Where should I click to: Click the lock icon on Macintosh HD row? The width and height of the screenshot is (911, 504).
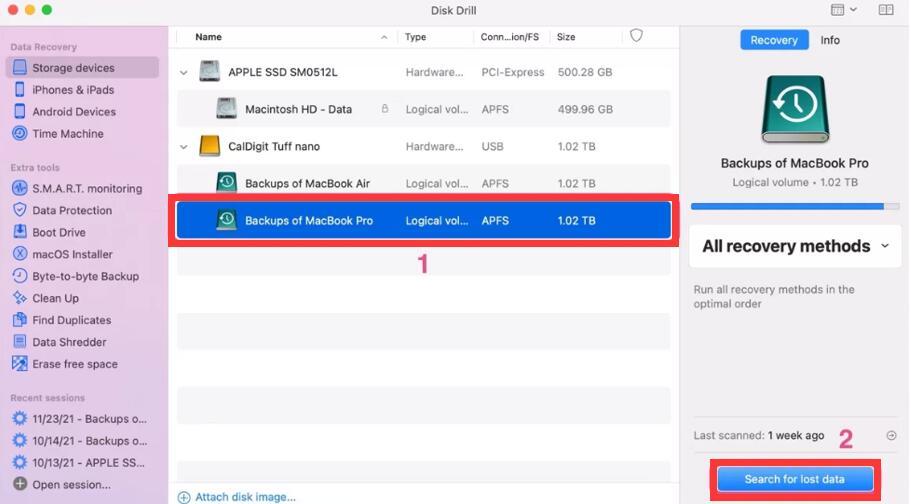pyautogui.click(x=385, y=109)
